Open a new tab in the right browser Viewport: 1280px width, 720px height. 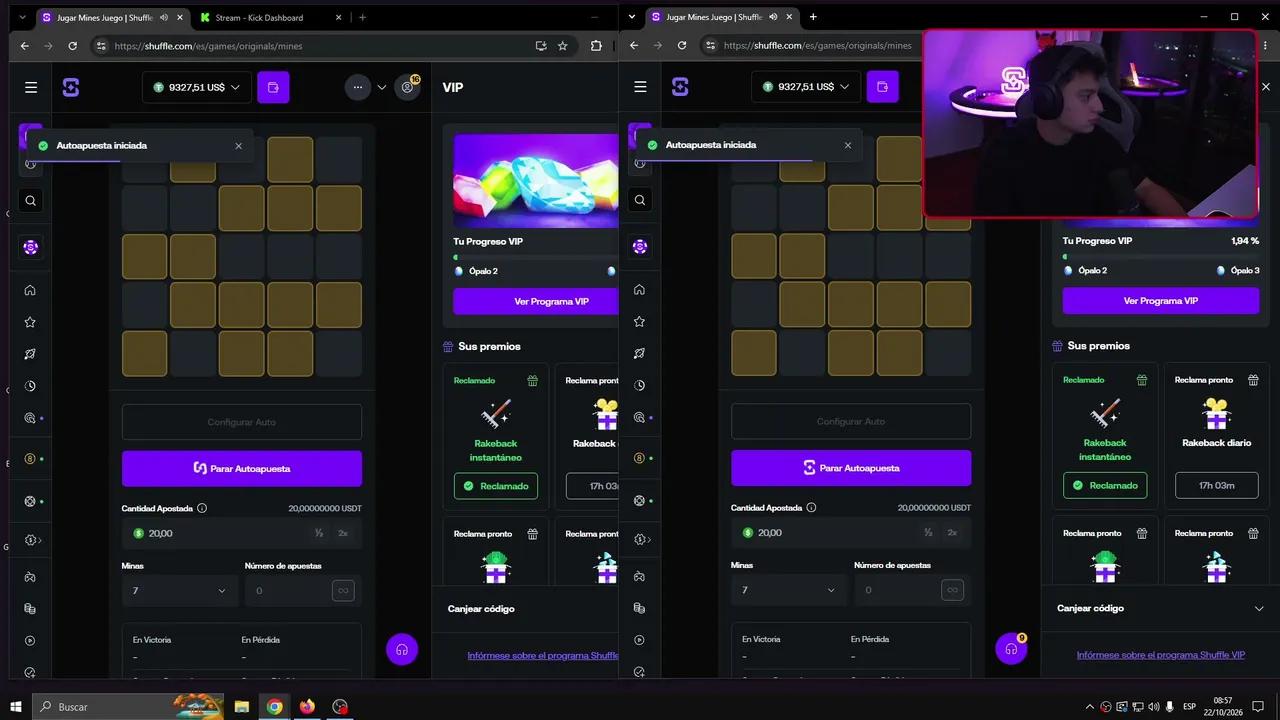click(x=813, y=17)
